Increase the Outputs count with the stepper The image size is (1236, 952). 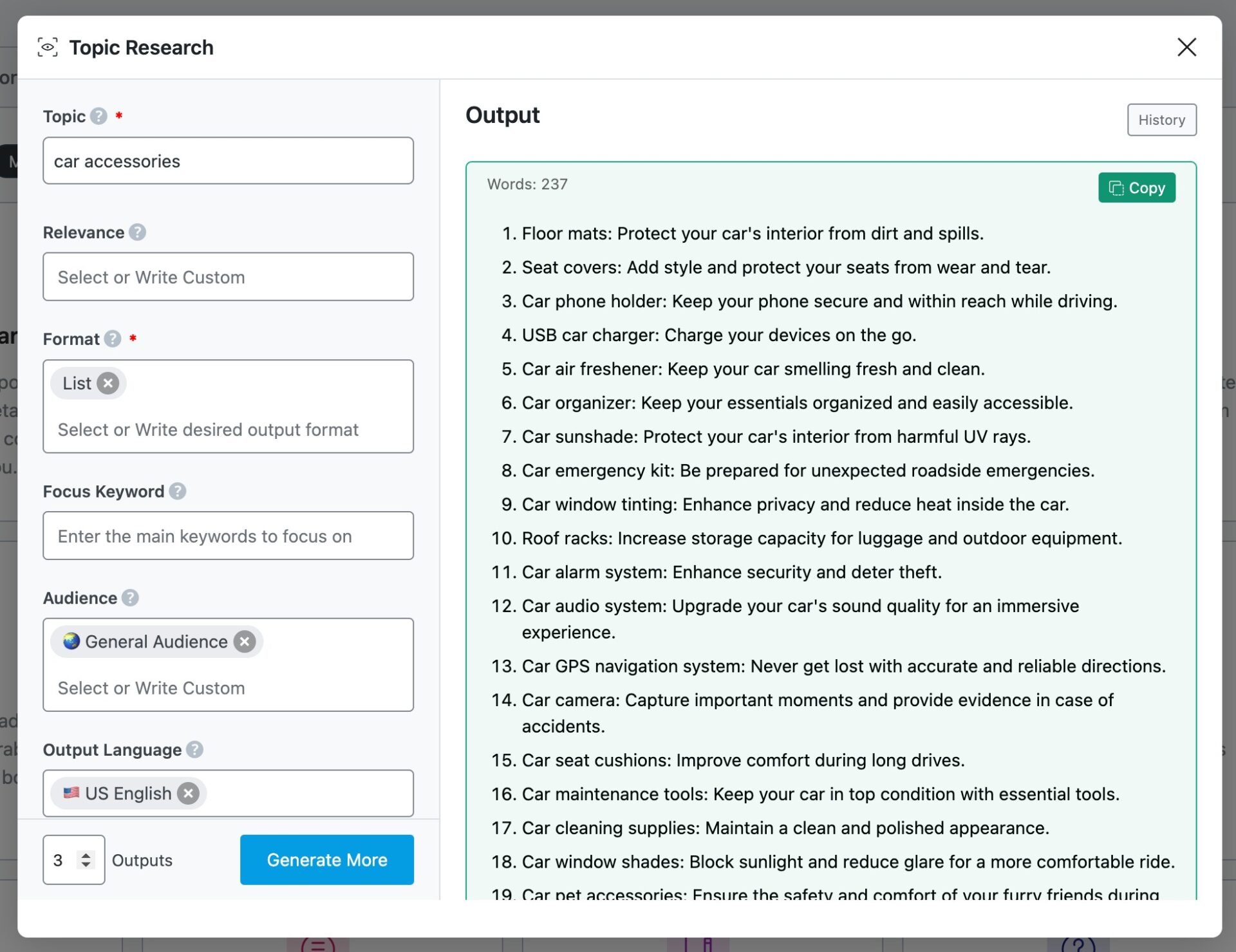tap(84, 854)
